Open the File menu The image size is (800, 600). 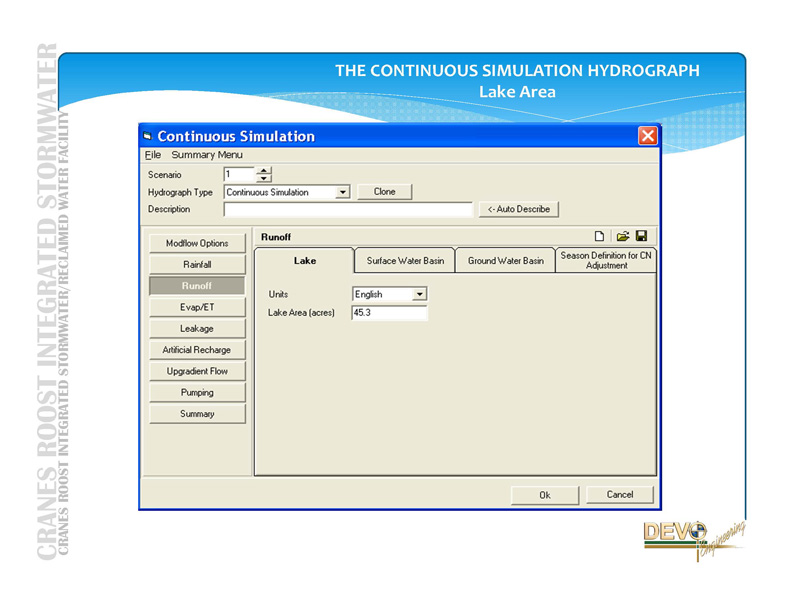coord(152,155)
